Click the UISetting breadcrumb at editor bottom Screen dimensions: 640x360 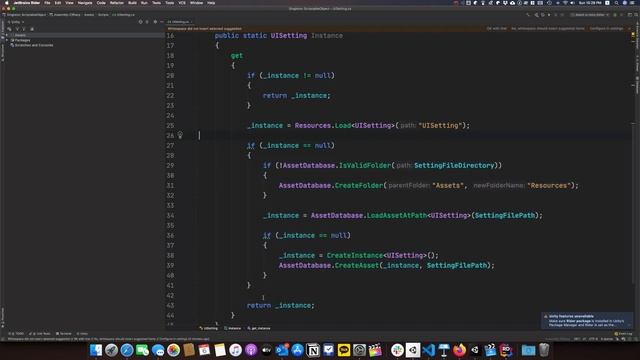(x=209, y=328)
